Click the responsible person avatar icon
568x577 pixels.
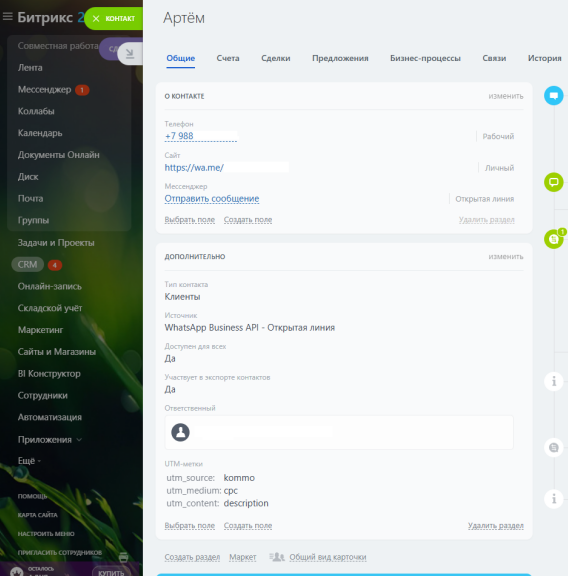pos(180,432)
